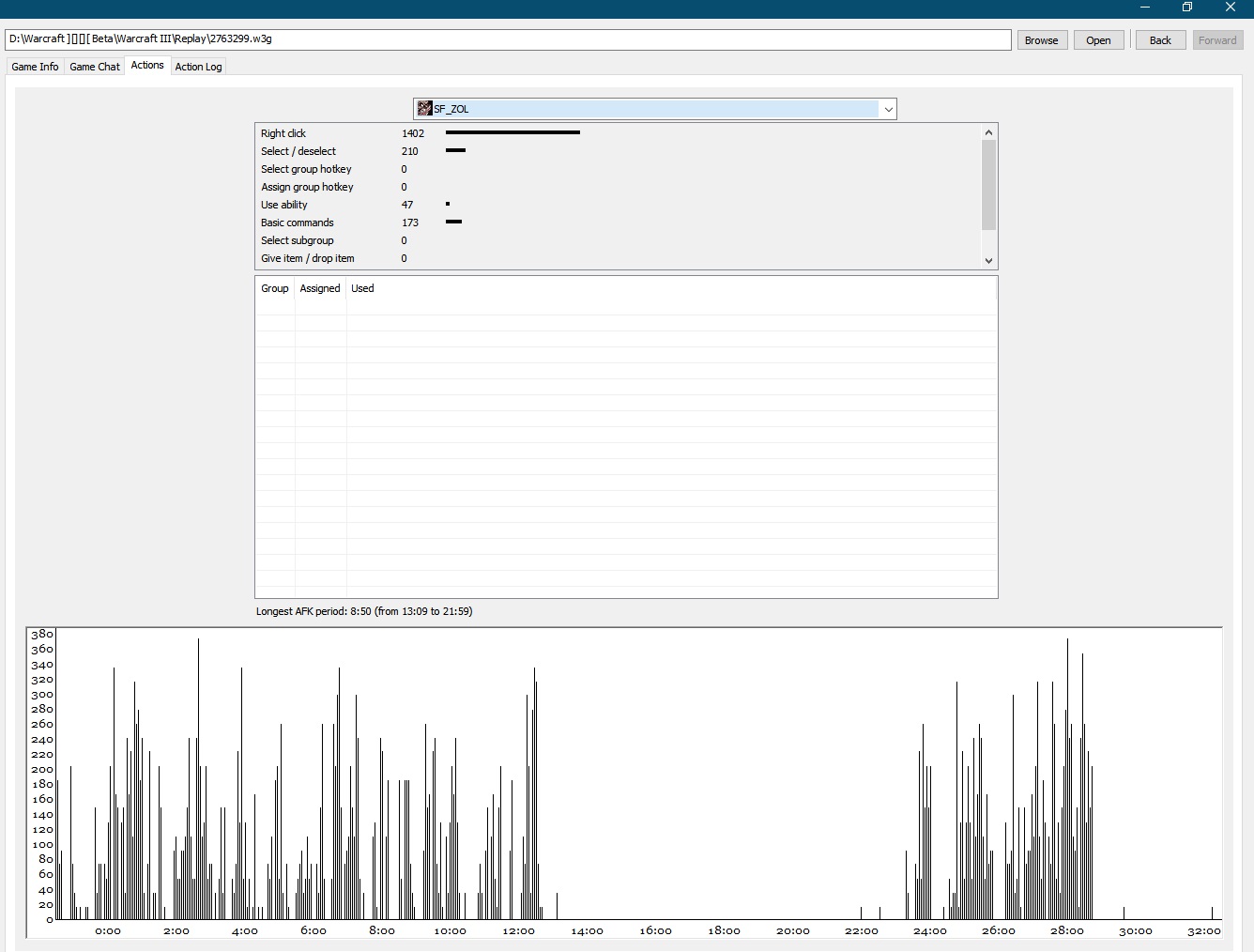The width and height of the screenshot is (1254, 952).
Task: Click the Forward button
Action: 1217,40
